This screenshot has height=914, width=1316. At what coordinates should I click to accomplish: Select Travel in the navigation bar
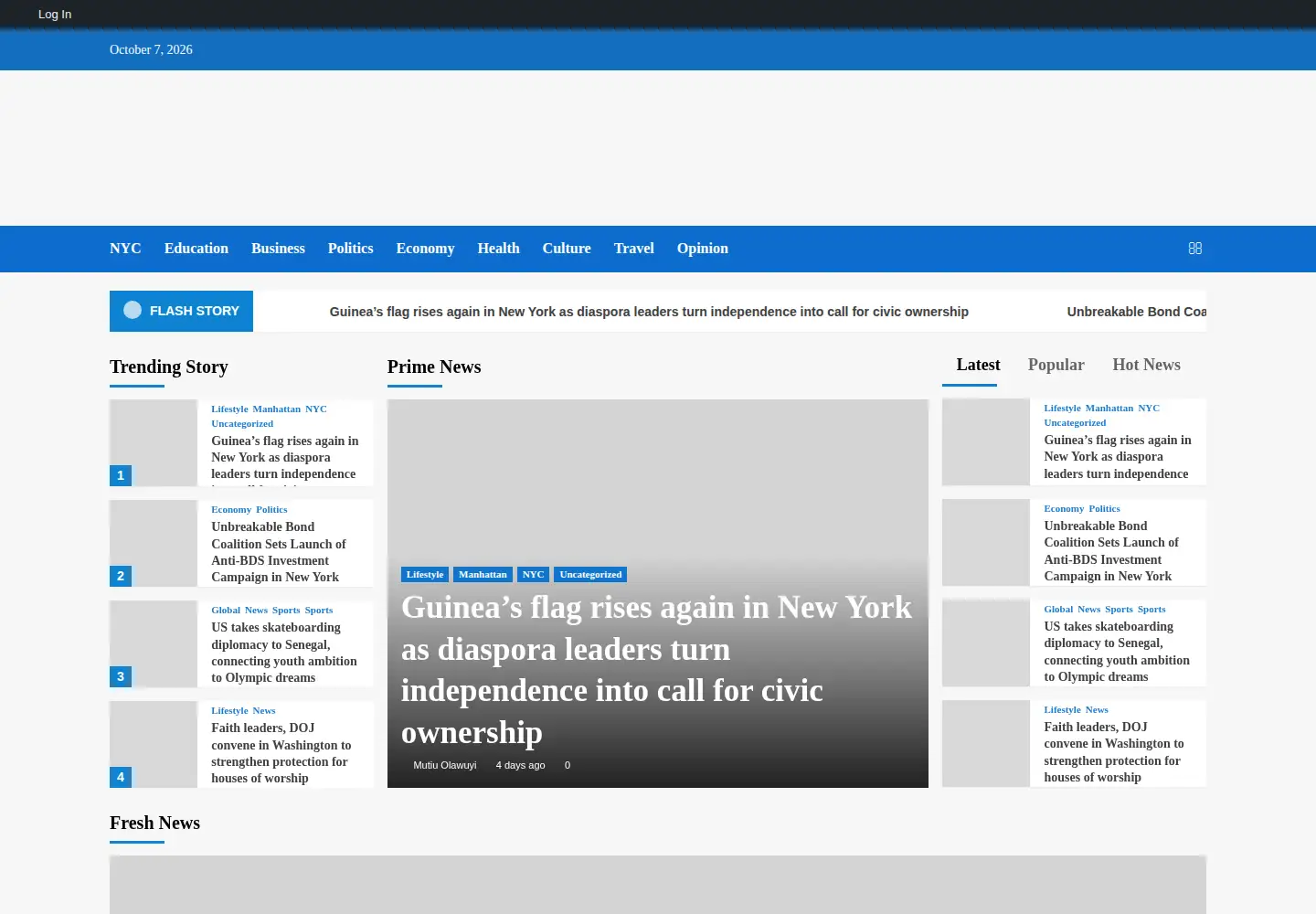(x=634, y=249)
